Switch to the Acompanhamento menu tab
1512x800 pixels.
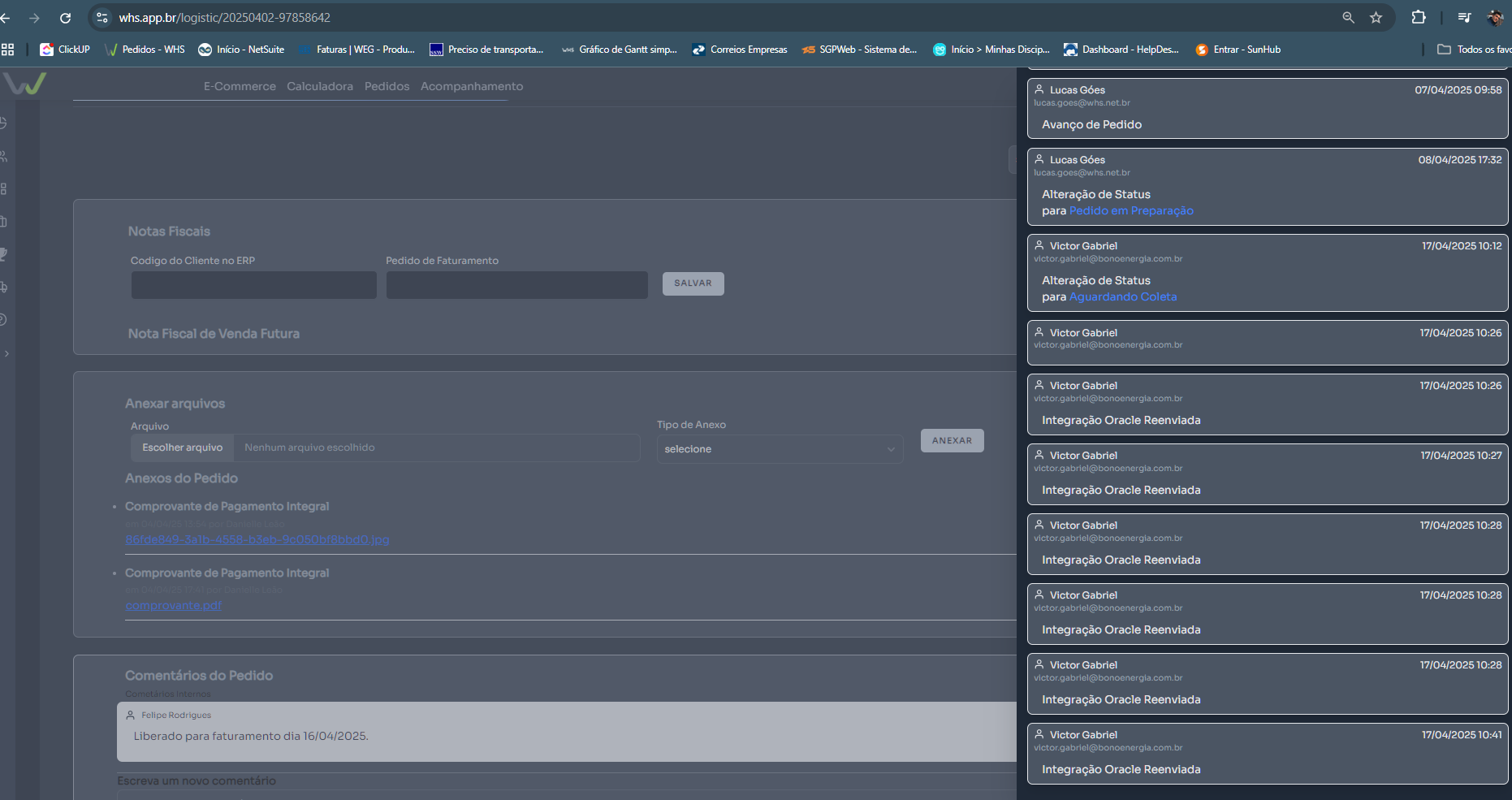coord(471,86)
